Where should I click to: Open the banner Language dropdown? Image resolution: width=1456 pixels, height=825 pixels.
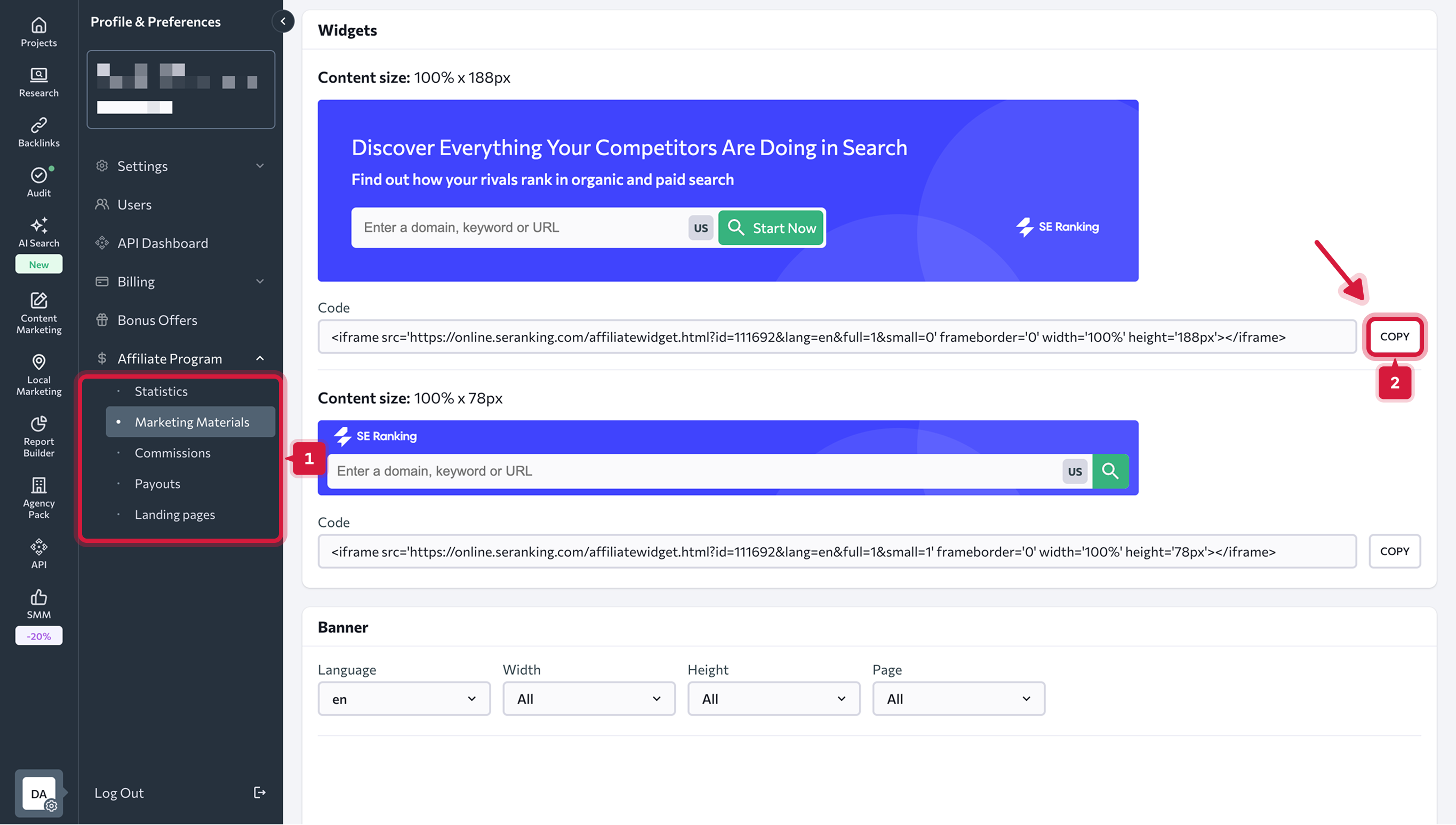(x=403, y=699)
